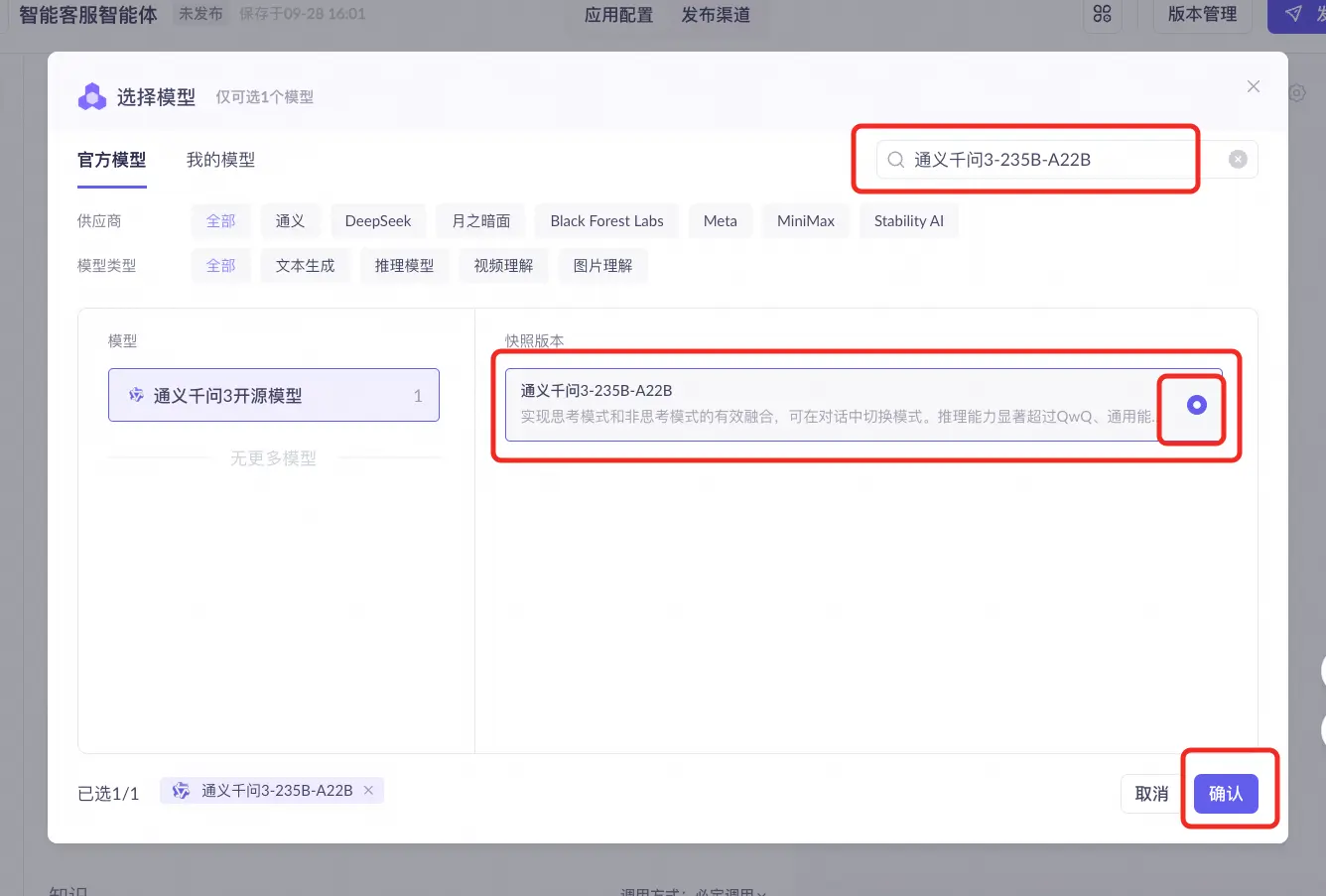
Task: Open the 版本管理 button in header
Action: tap(1202, 14)
